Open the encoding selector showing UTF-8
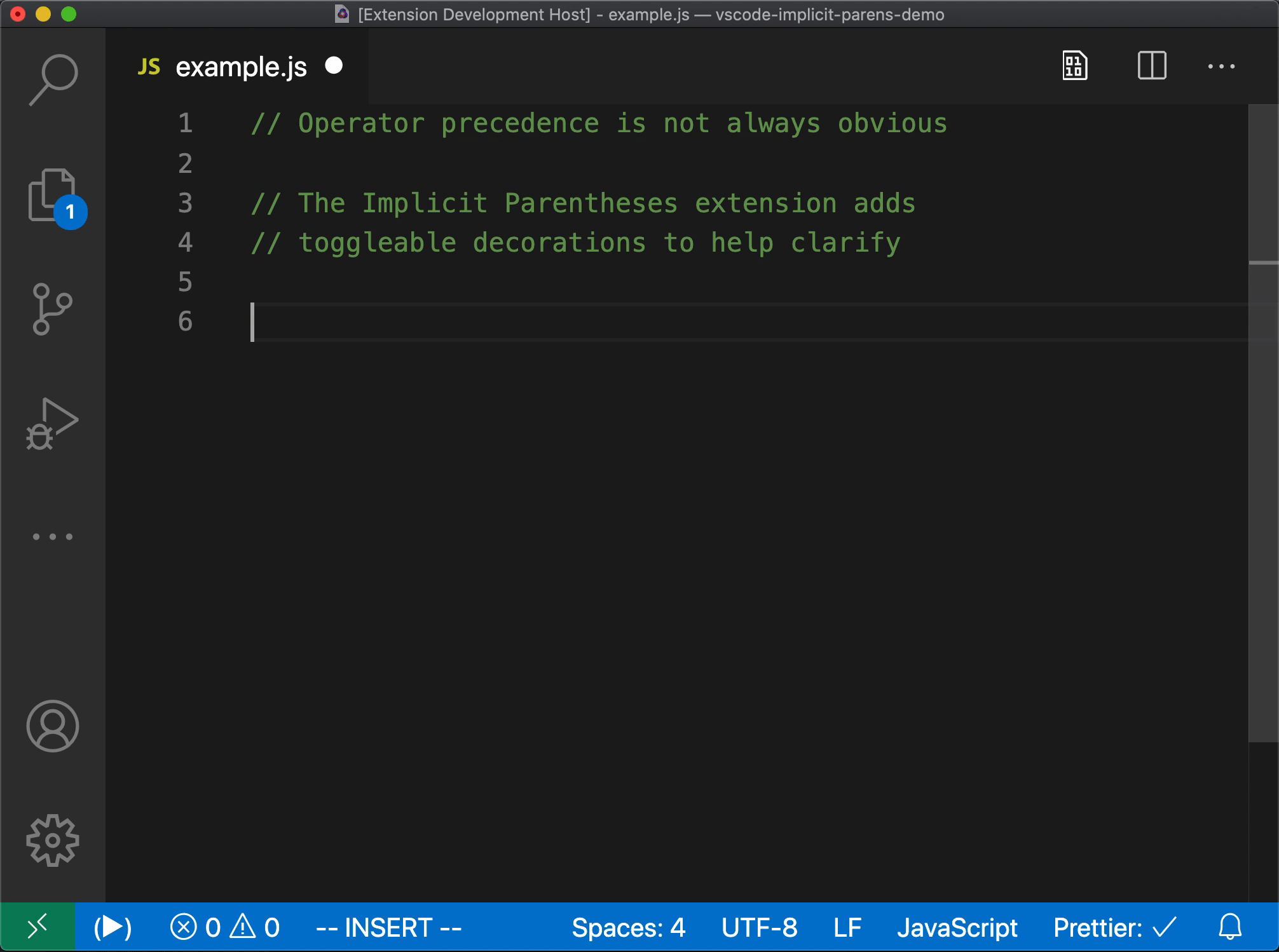 coord(760,928)
